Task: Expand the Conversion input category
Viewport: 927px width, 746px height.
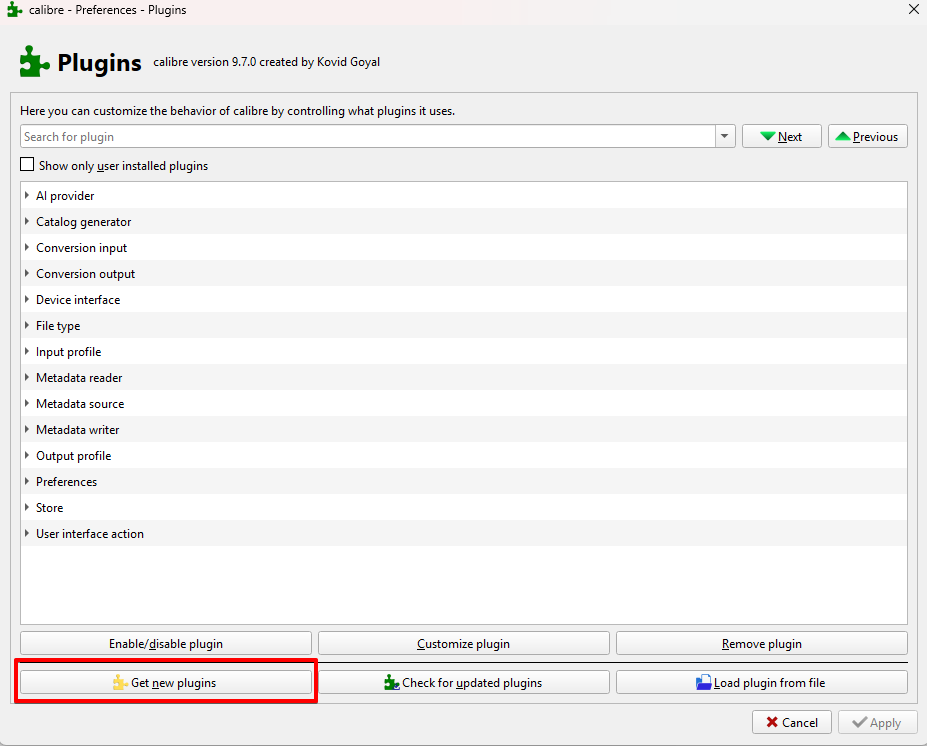Action: (x=27, y=247)
